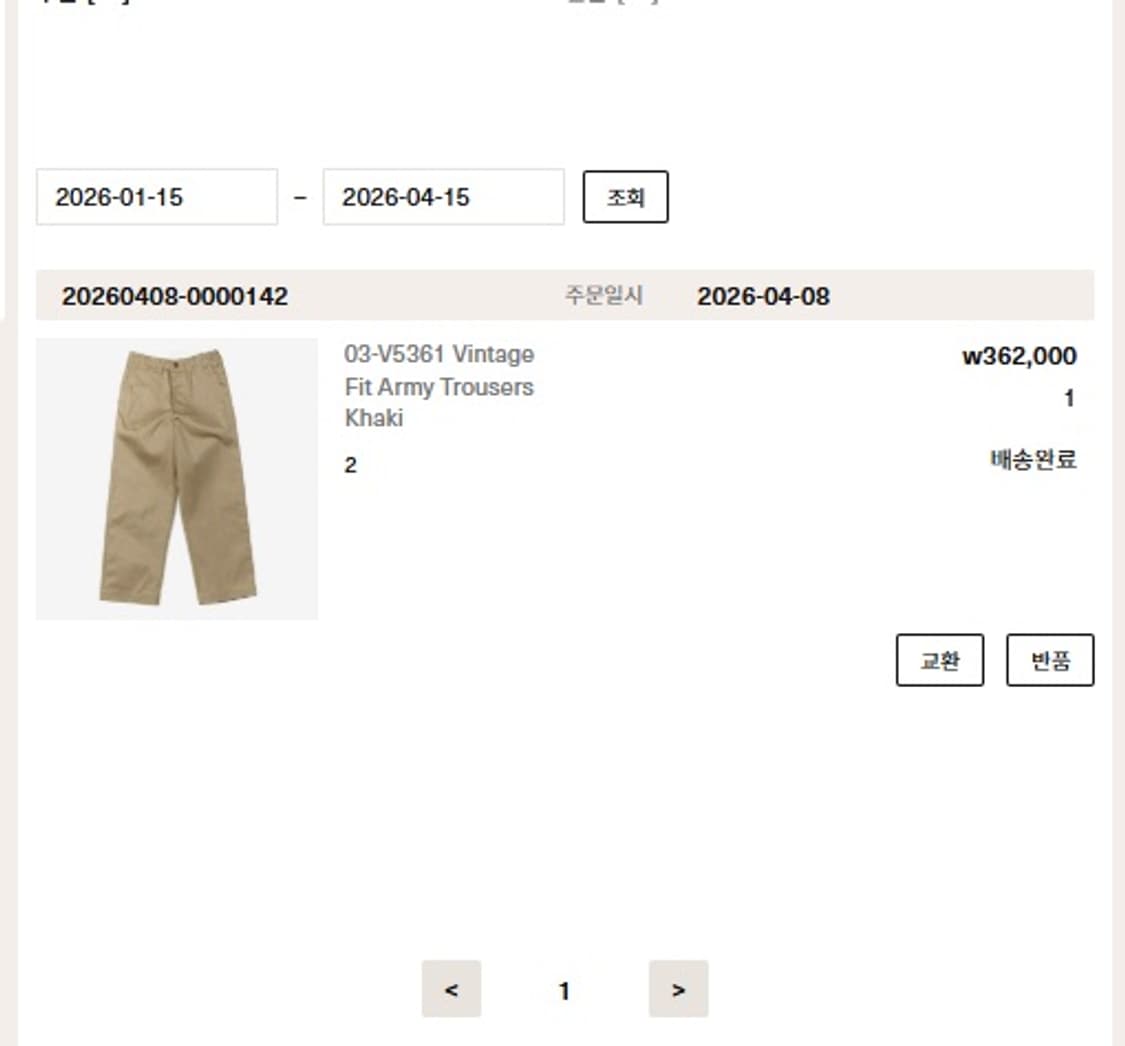
Task: Click the 조회 search button
Action: (626, 197)
